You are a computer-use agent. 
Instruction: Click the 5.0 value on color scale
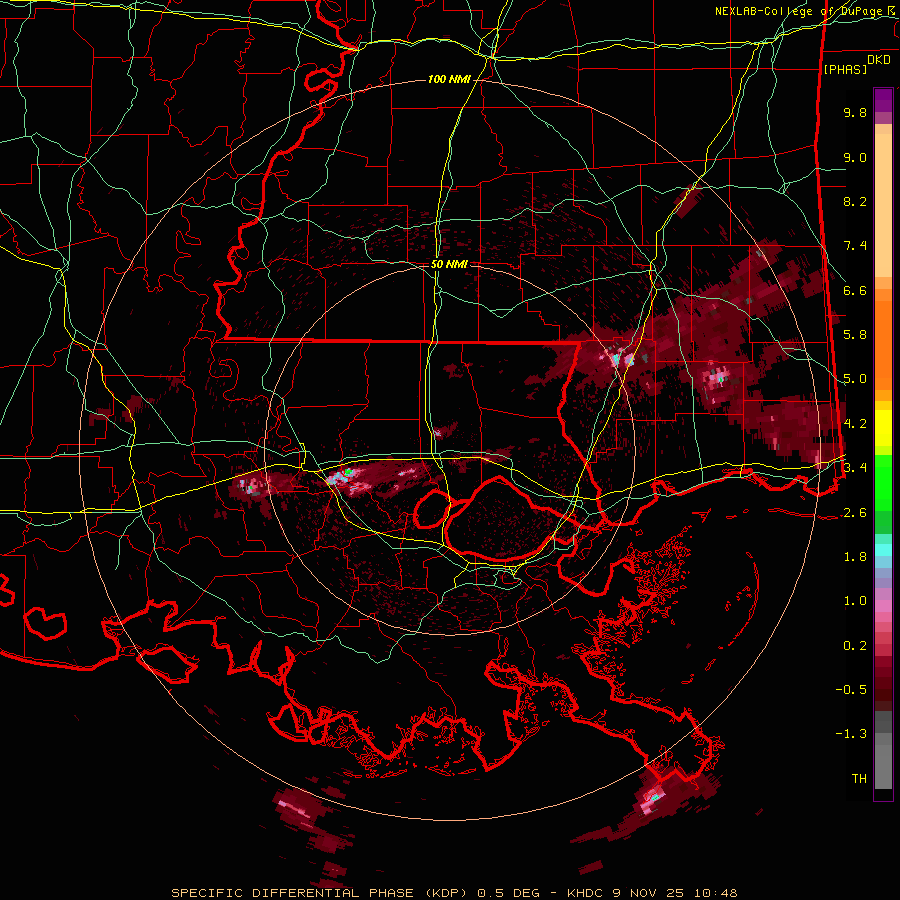(x=855, y=379)
